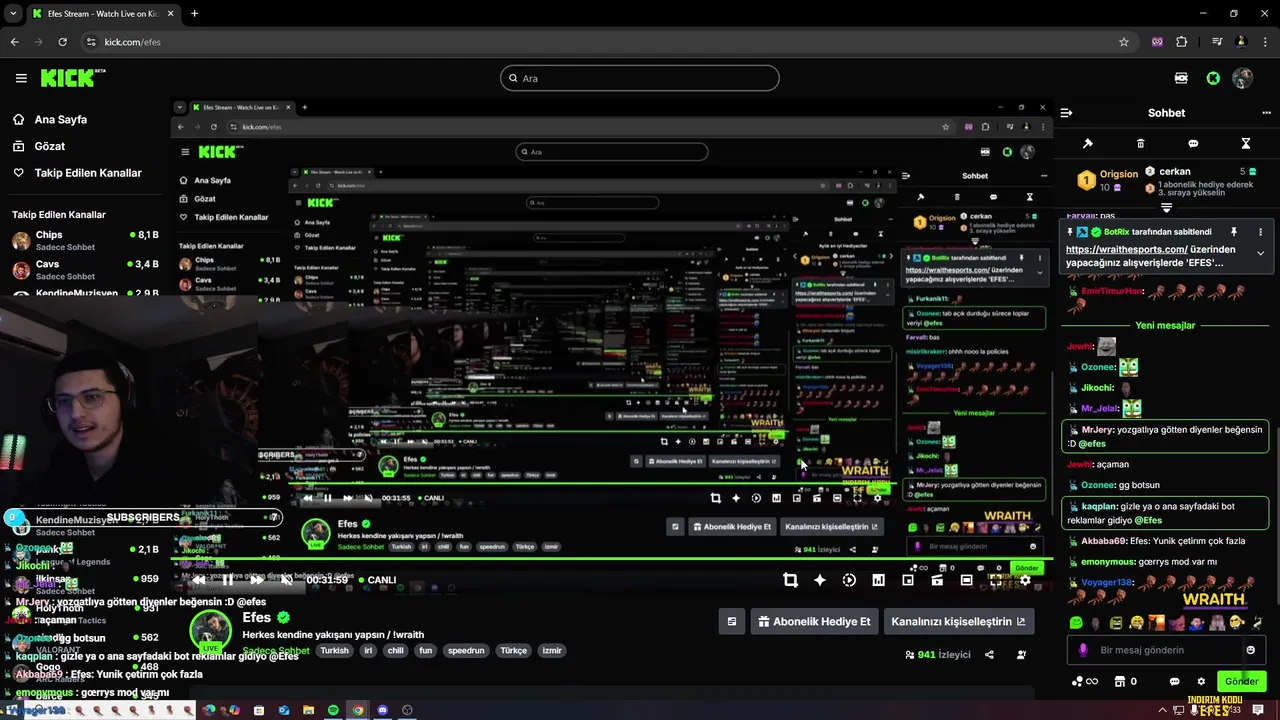
Task: Open the clips icon in header
Action: pyautogui.click(x=1181, y=78)
